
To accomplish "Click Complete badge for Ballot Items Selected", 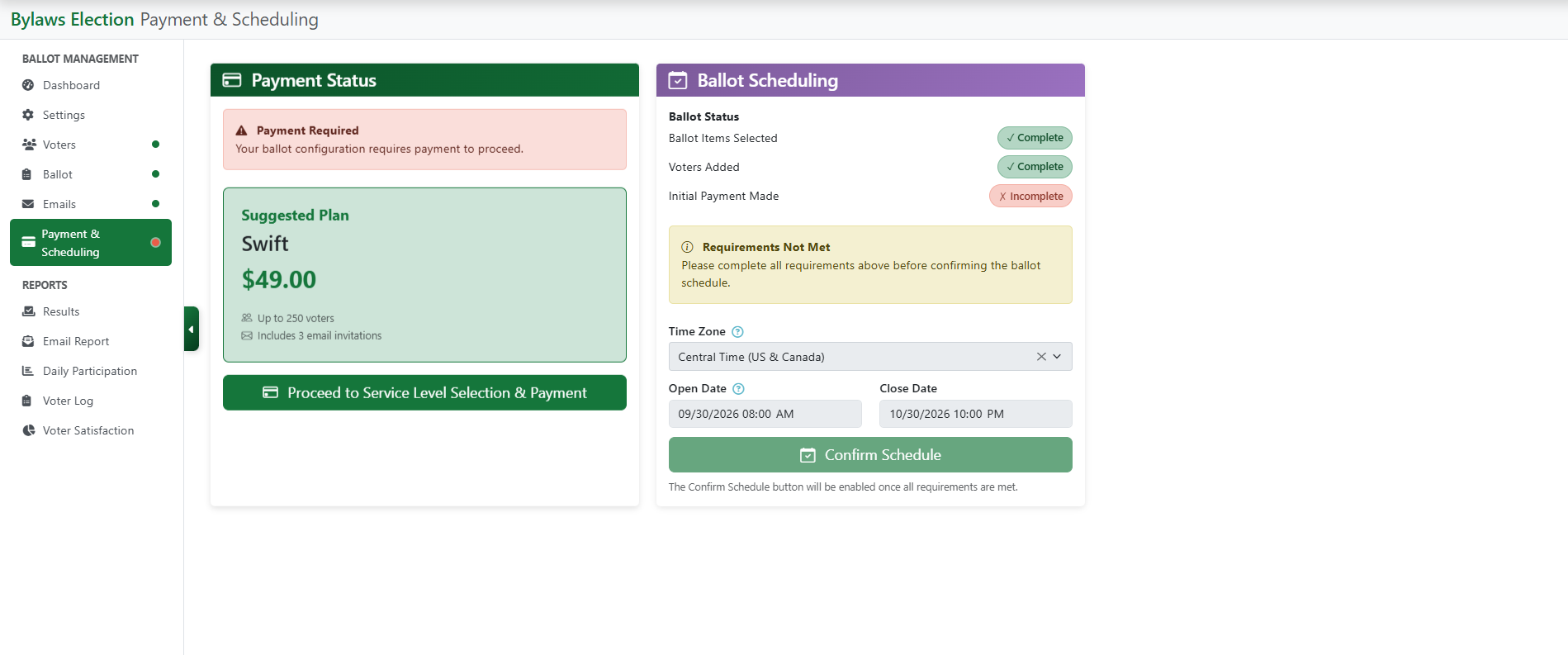I will tap(1035, 138).
